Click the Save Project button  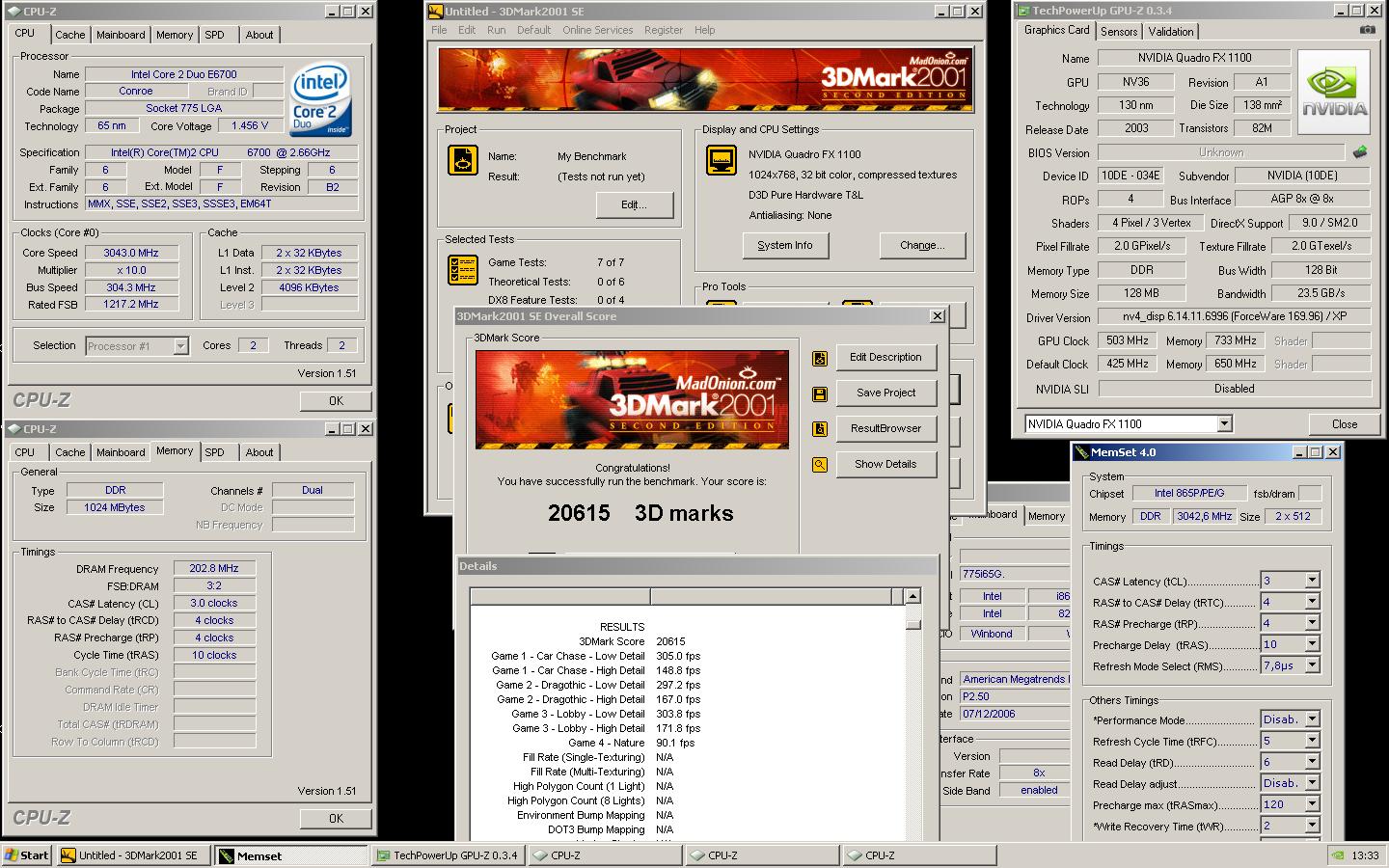pyautogui.click(x=885, y=393)
